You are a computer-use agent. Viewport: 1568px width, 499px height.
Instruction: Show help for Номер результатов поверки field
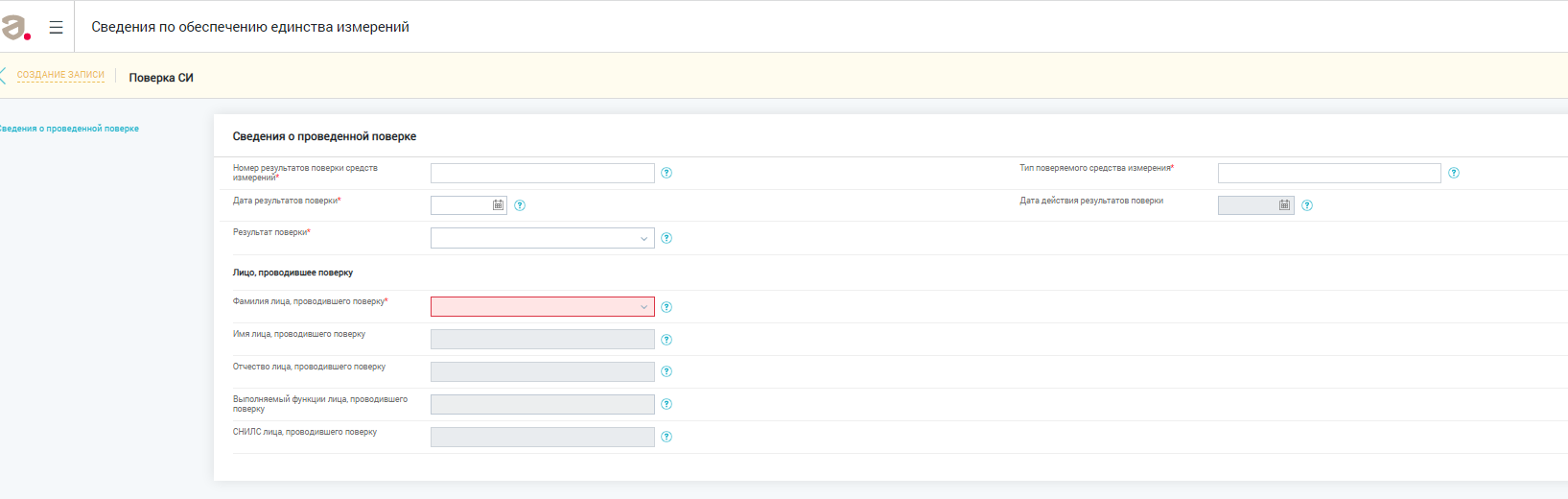pos(667,173)
